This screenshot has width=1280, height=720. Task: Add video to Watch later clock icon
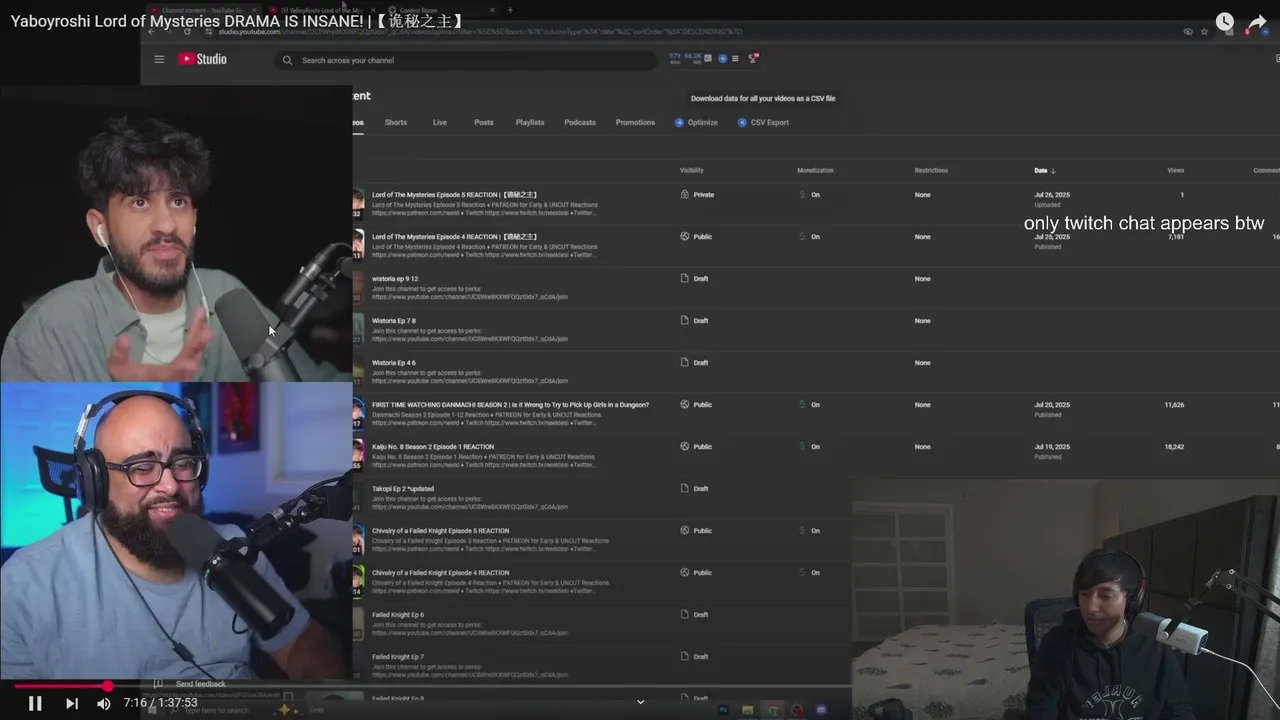coord(1225,22)
